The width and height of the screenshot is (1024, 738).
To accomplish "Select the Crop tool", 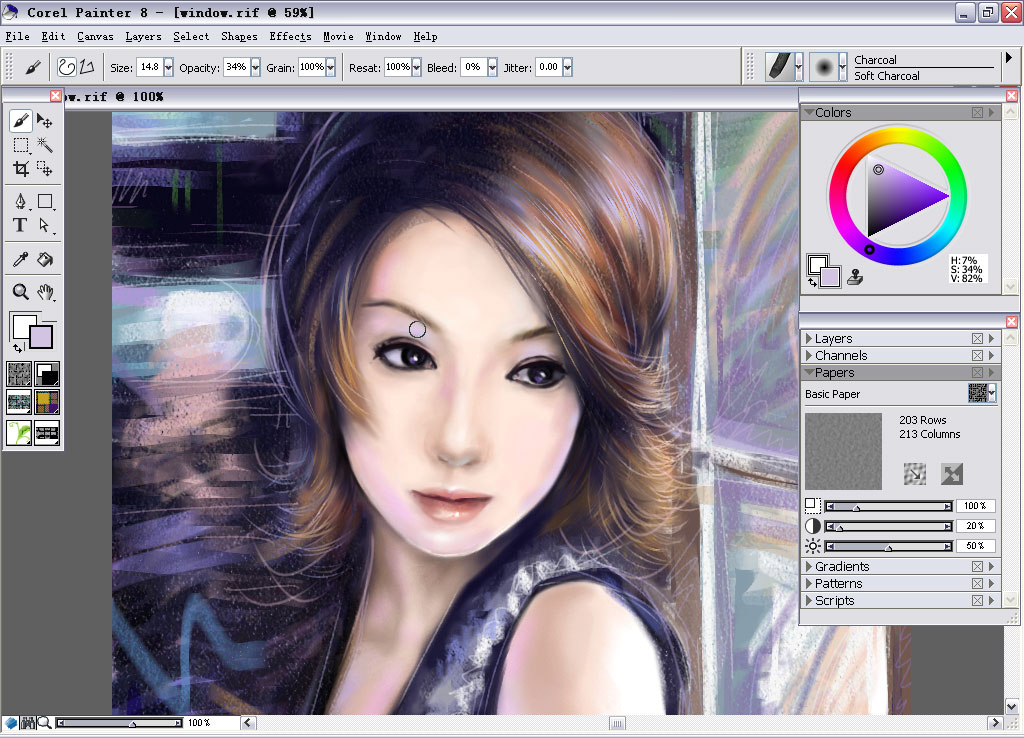I will coord(20,169).
